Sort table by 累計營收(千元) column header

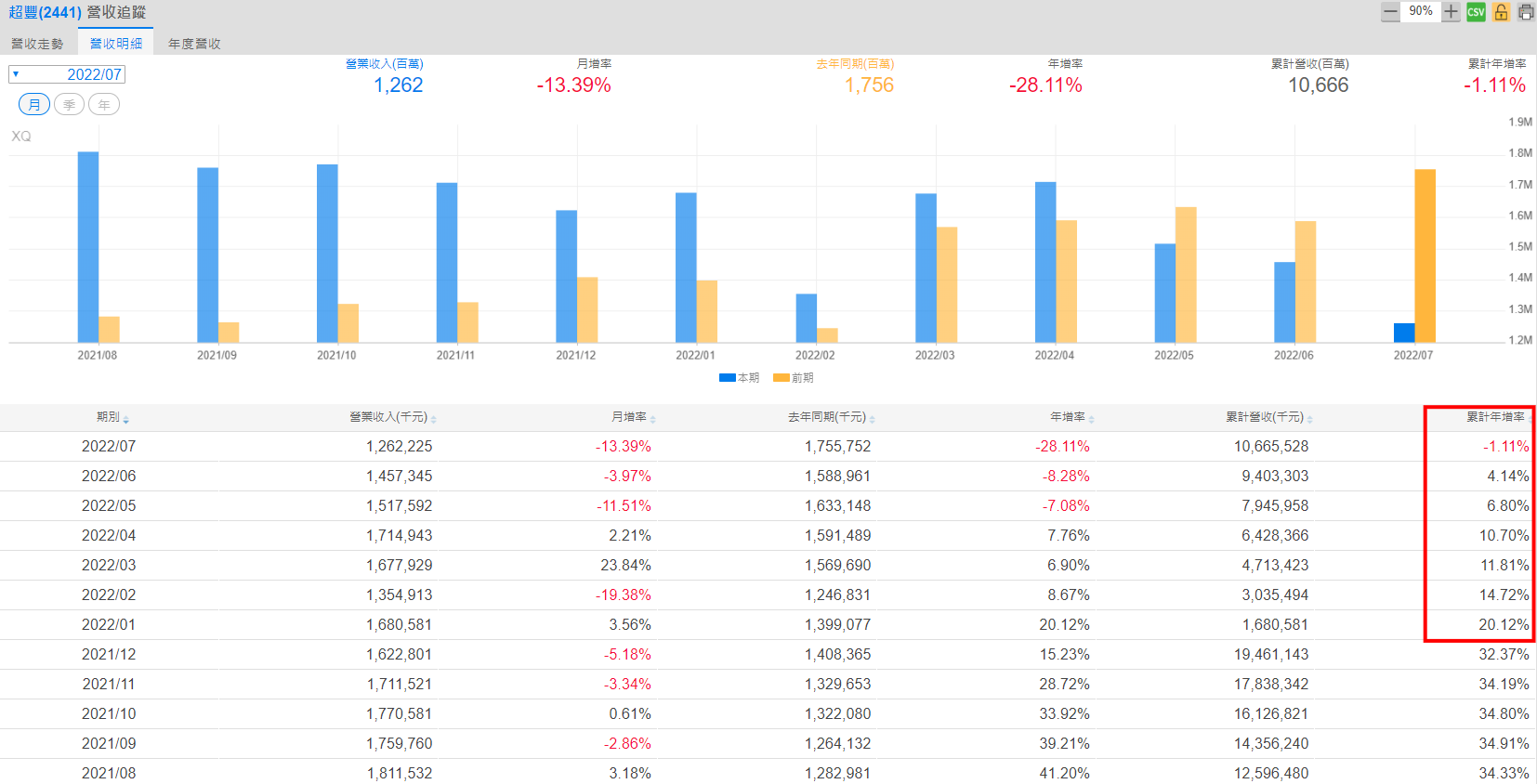[x=1269, y=417]
